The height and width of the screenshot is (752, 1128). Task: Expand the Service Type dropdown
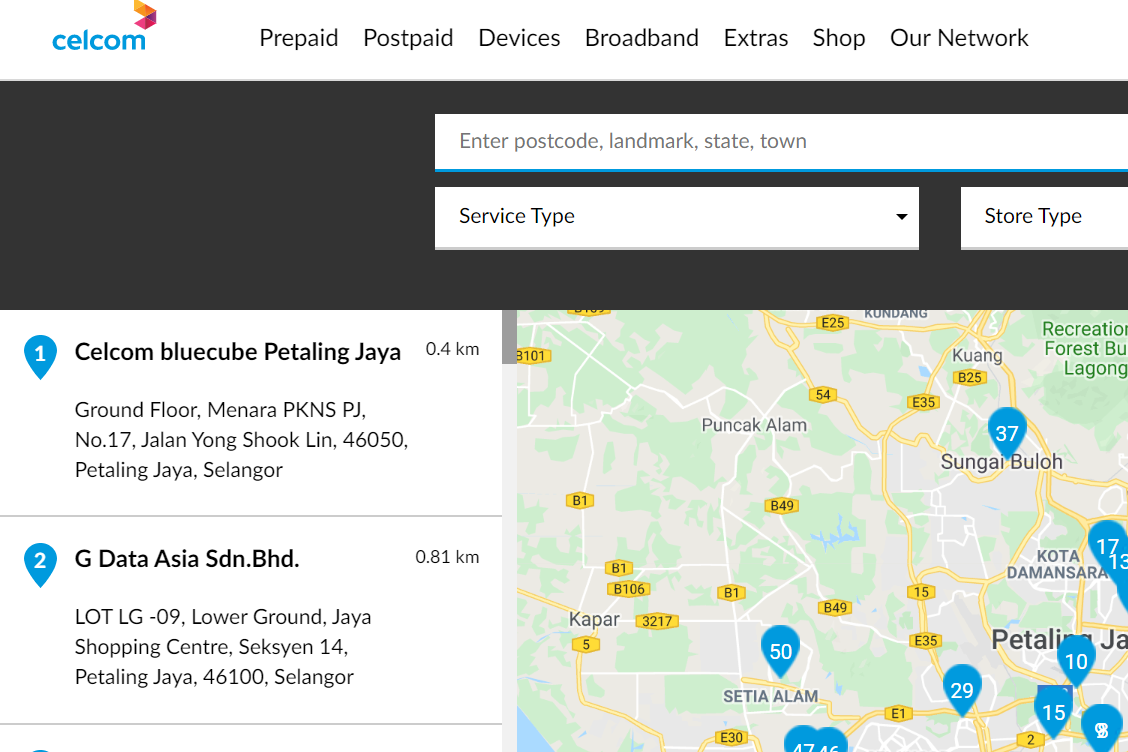[677, 217]
